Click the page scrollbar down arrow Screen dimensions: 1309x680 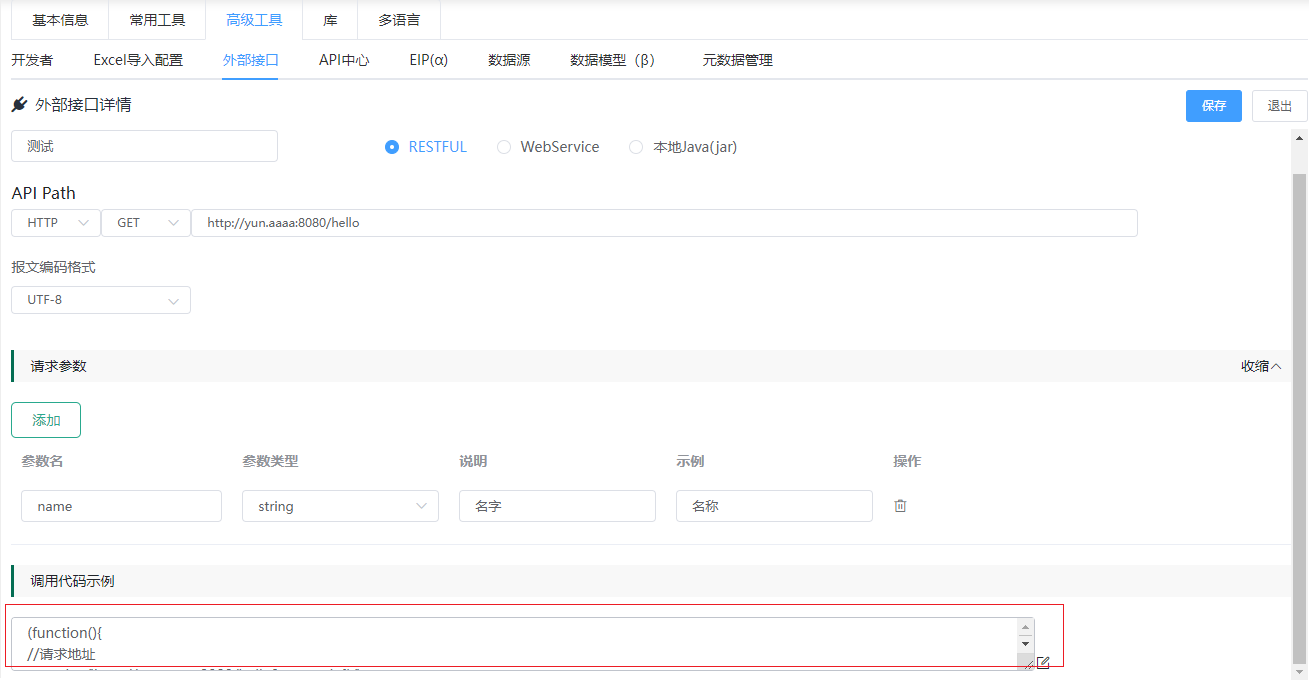pyautogui.click(x=1300, y=671)
